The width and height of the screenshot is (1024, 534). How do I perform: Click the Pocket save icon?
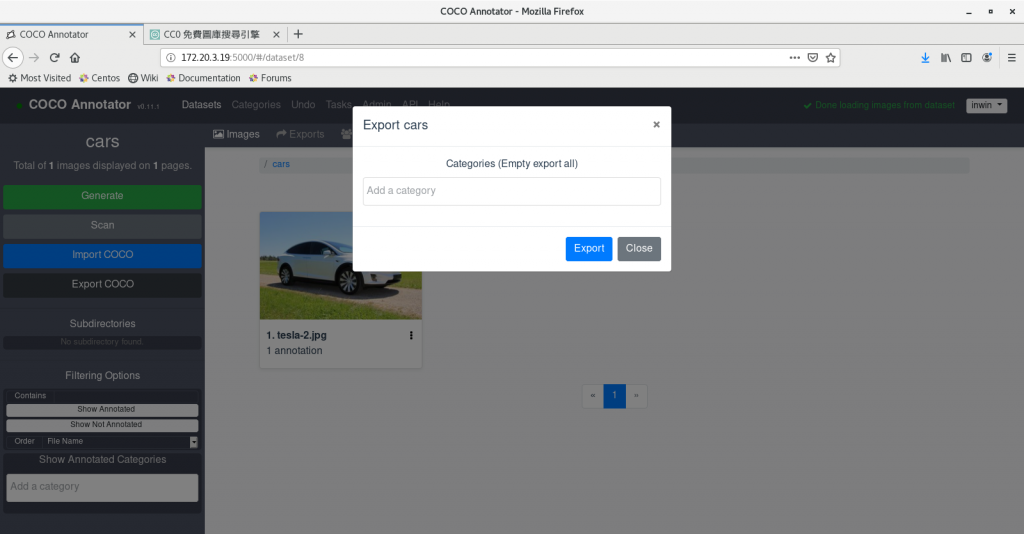tap(812, 57)
